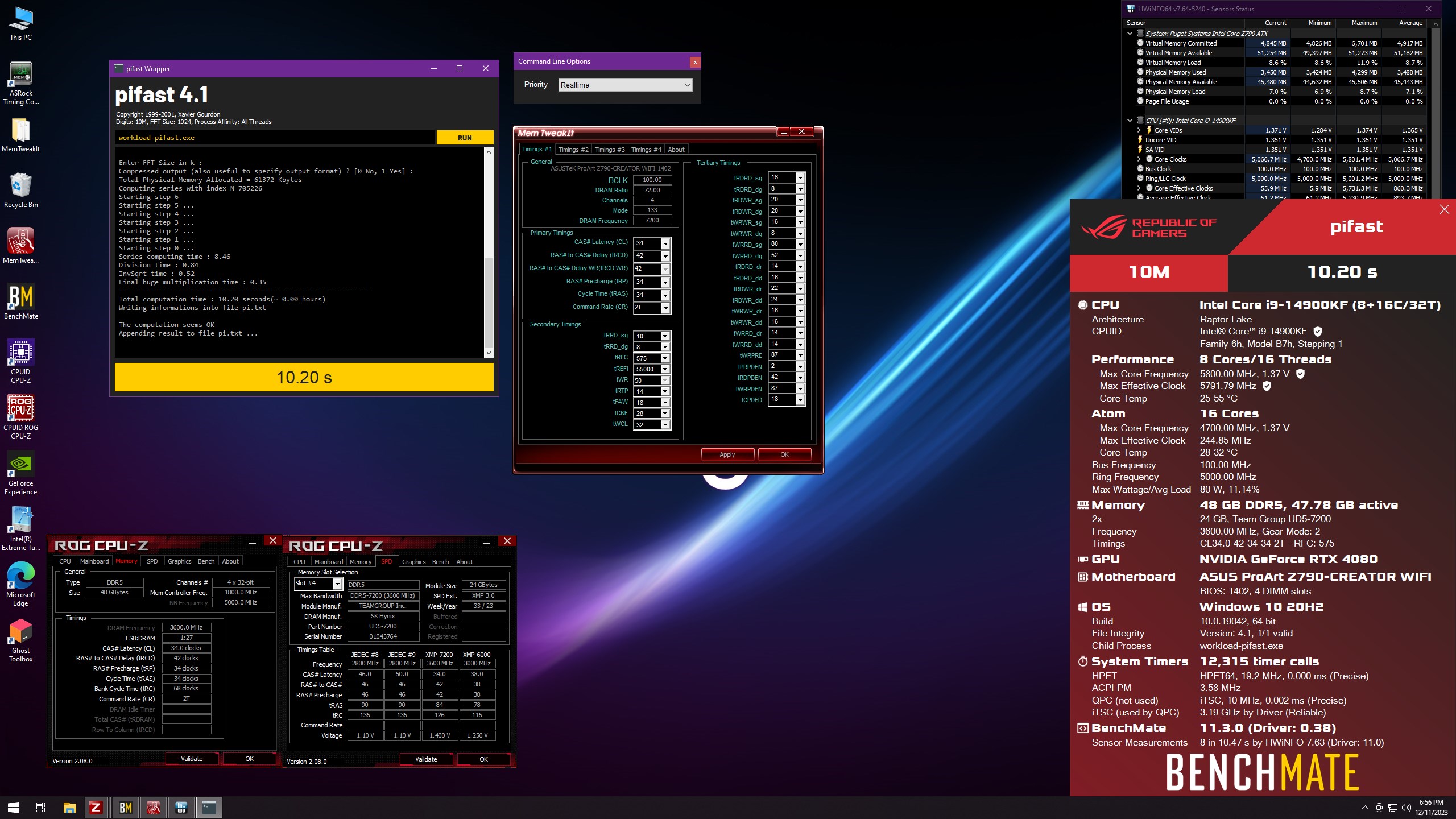Open CPUID CPU-Z desktop icon
Screen dimensions: 1456x819
[x=20, y=361]
